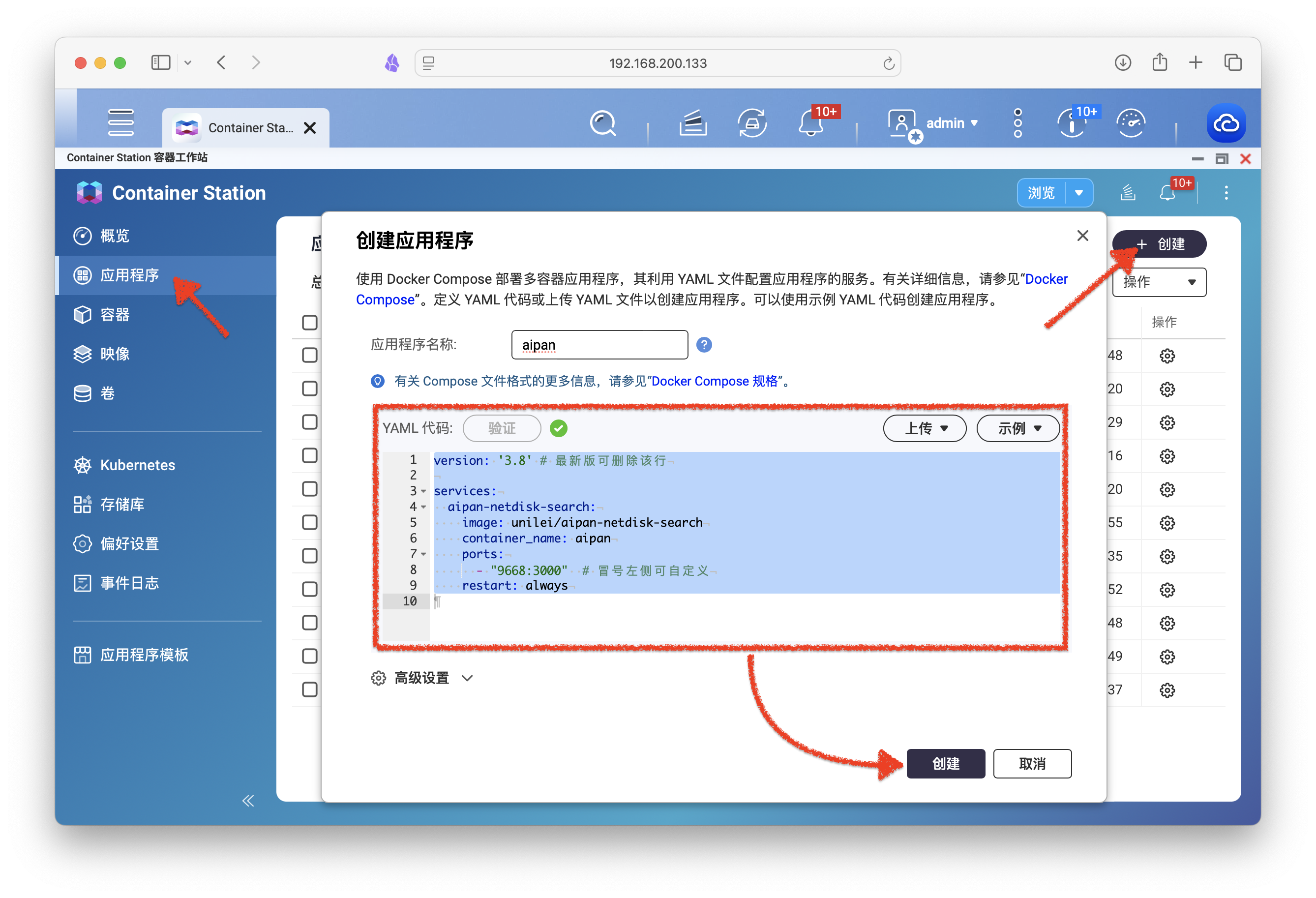Collapse the fold arrow at line 4
1316x898 pixels.
coord(423,507)
